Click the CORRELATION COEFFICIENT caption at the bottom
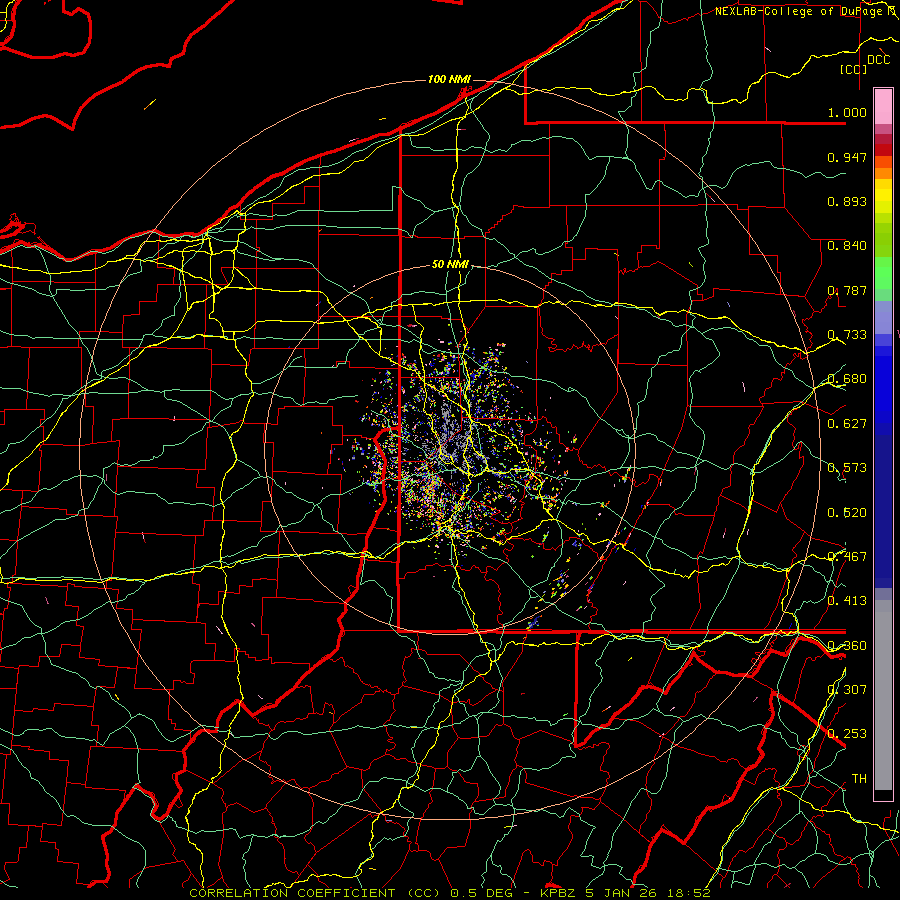 click(450, 893)
